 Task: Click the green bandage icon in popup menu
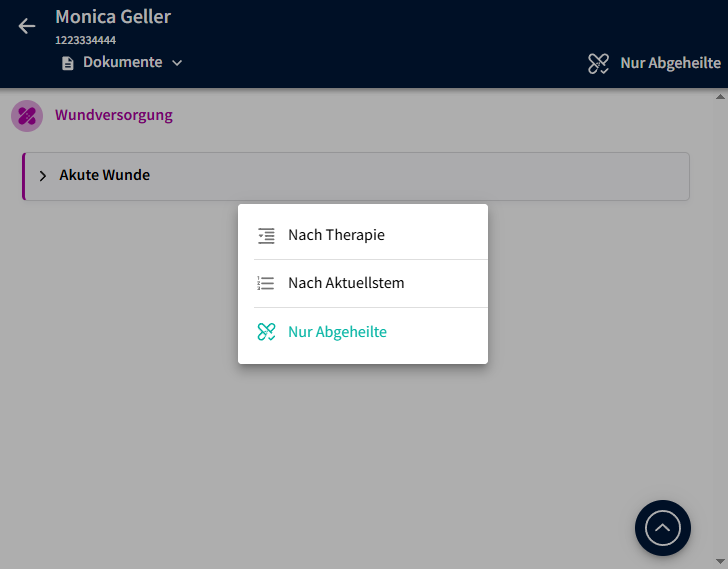265,332
